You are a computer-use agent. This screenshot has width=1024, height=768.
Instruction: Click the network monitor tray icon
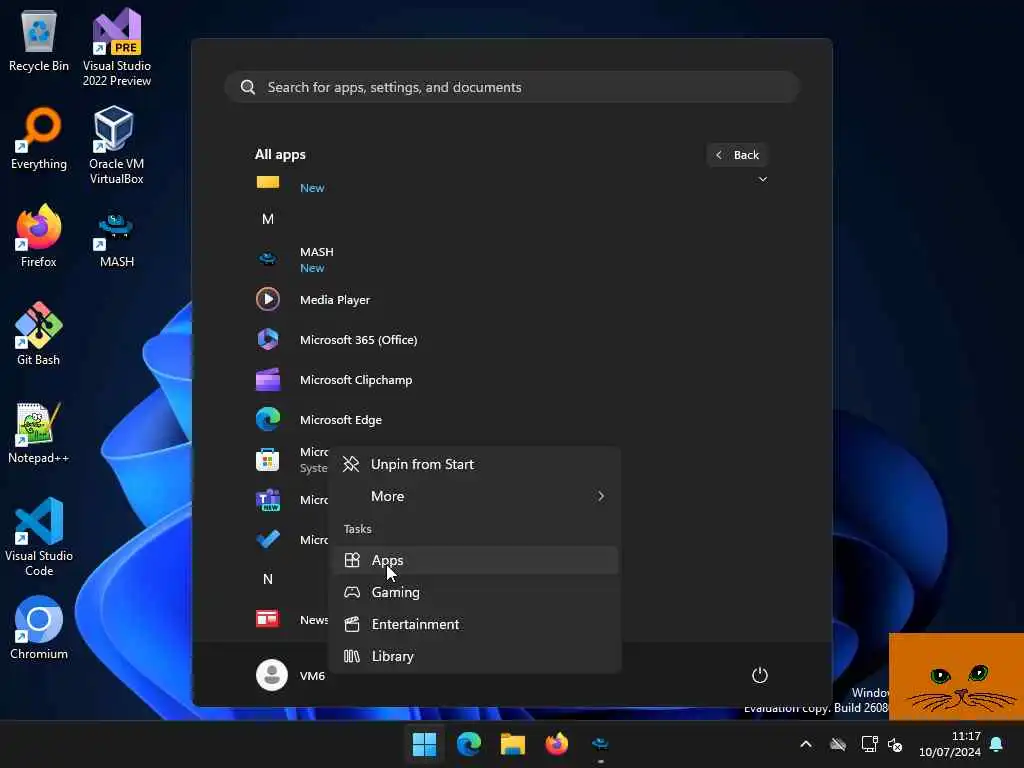[x=869, y=744]
